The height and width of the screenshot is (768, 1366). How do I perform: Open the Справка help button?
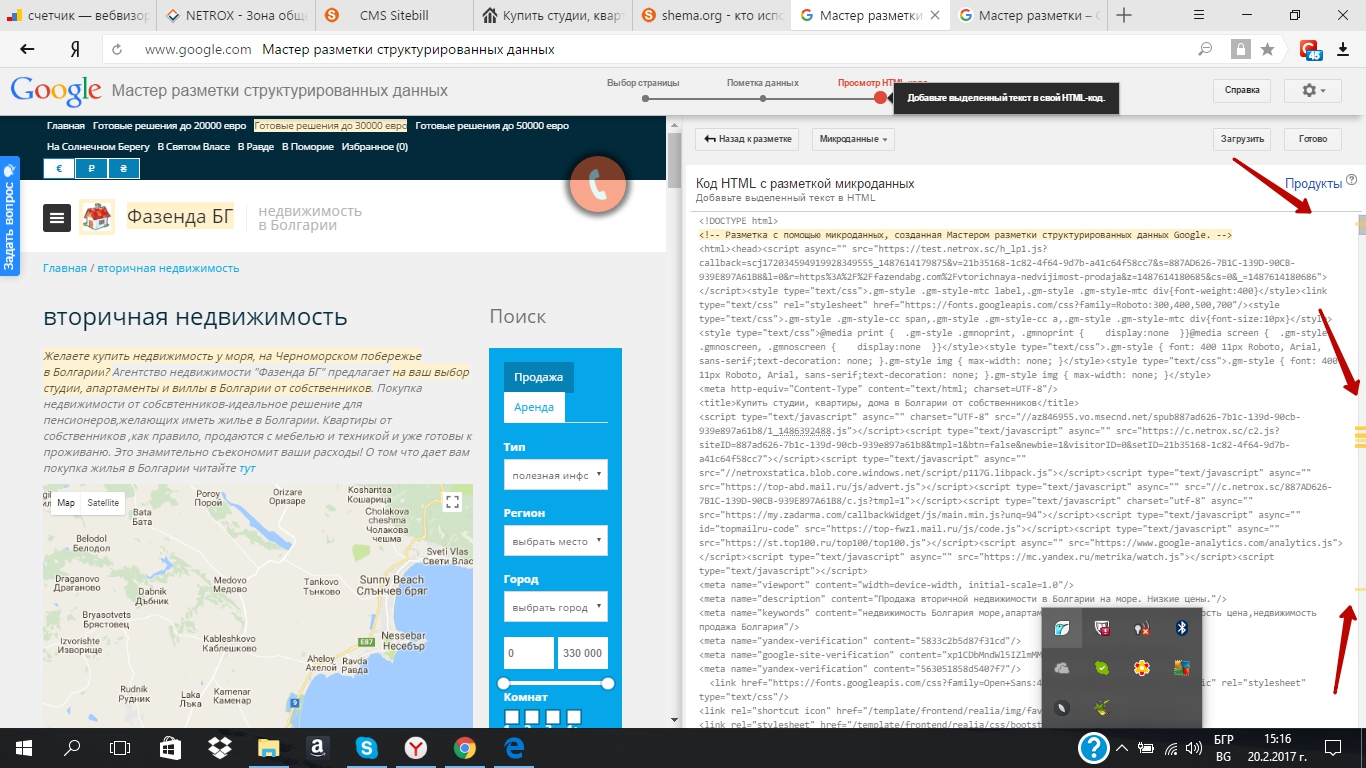click(1242, 90)
